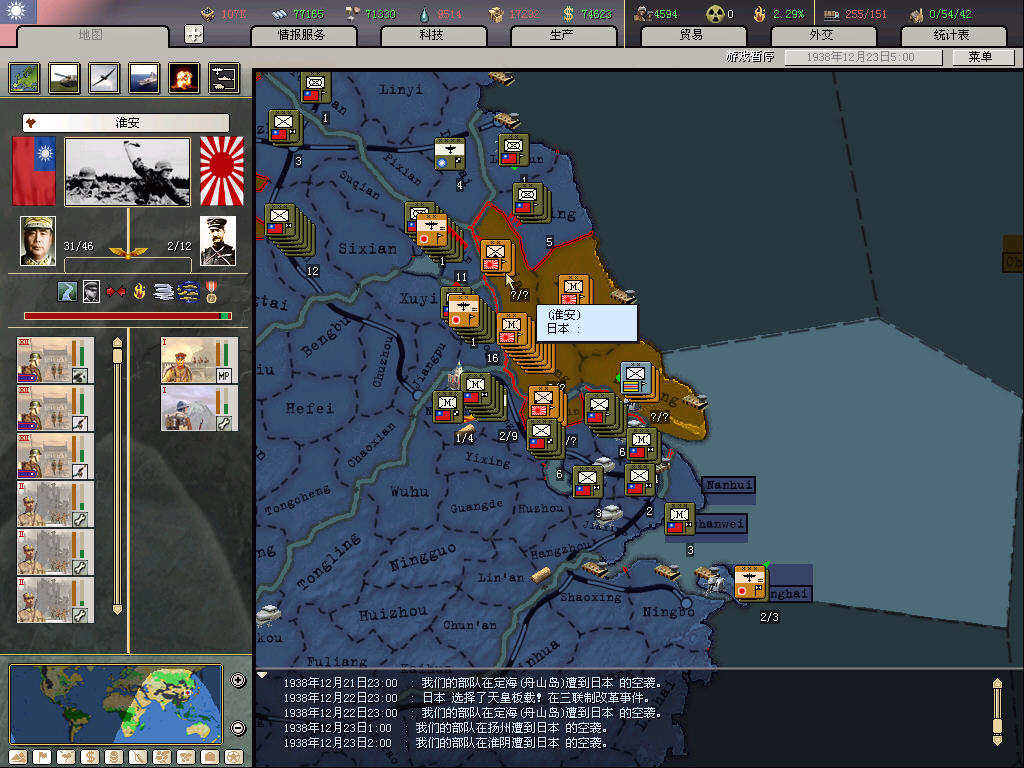Select first Chinese division in battle list
This screenshot has width=1024, height=768.
[56, 360]
